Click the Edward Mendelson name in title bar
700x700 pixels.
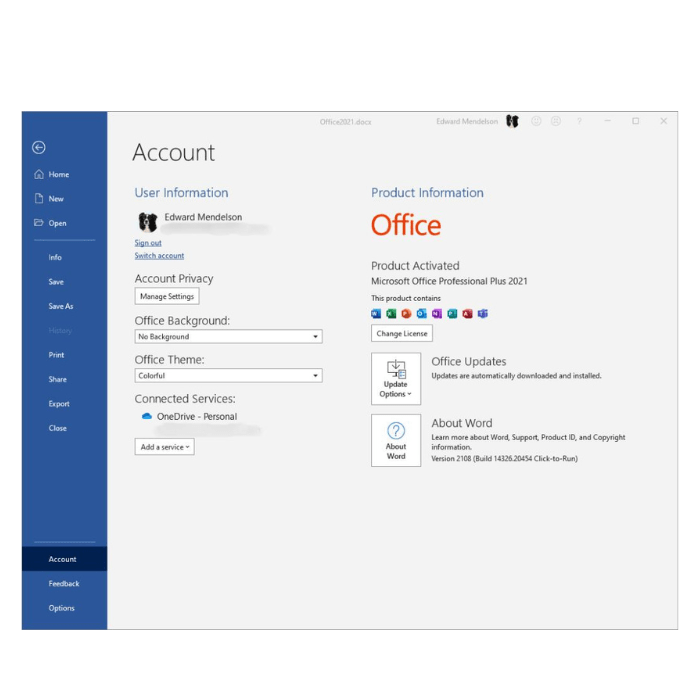pos(467,121)
